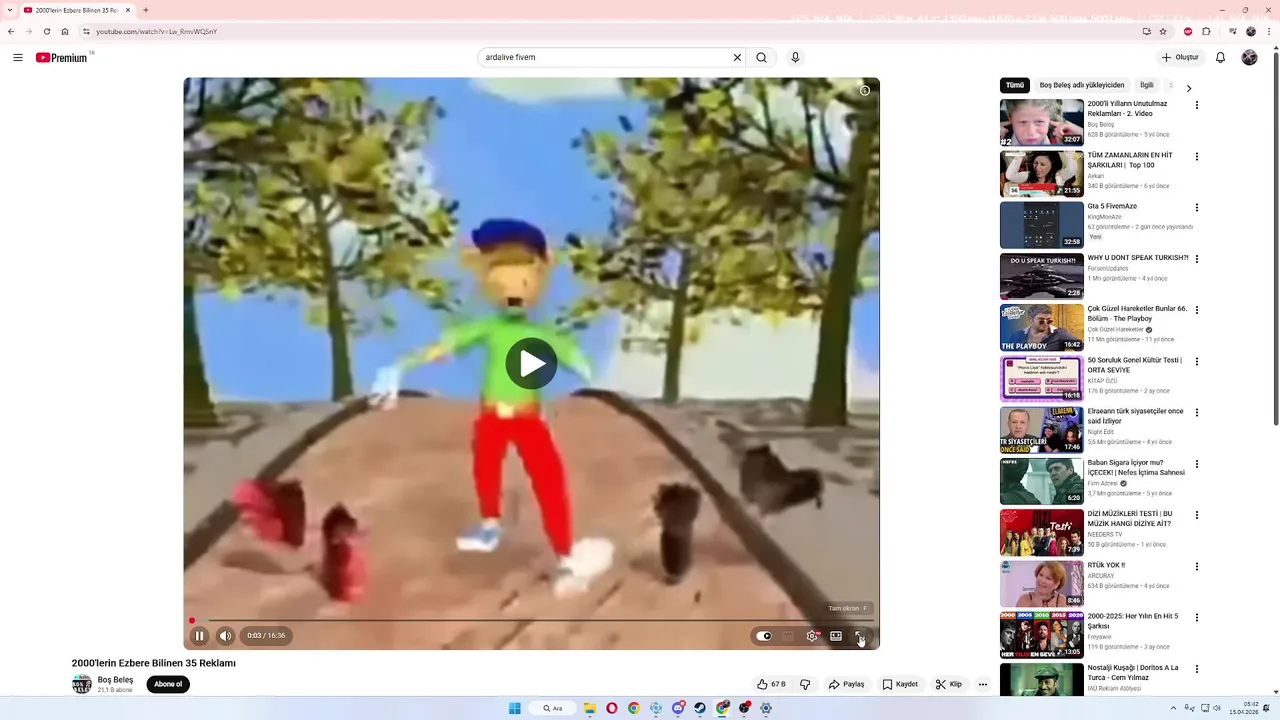Reload the page in browser

tap(46, 31)
